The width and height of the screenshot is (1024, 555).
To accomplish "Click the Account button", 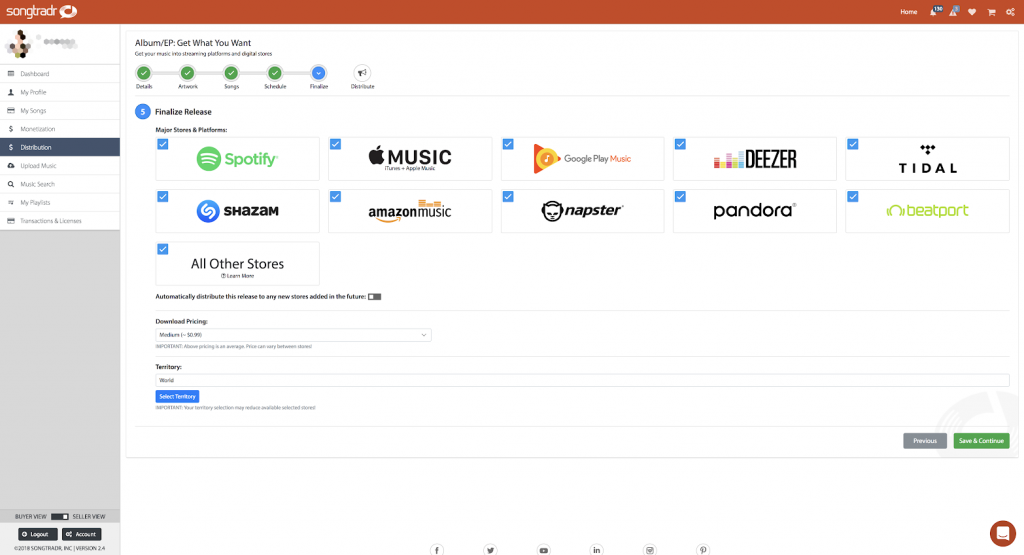I will [x=82, y=534].
